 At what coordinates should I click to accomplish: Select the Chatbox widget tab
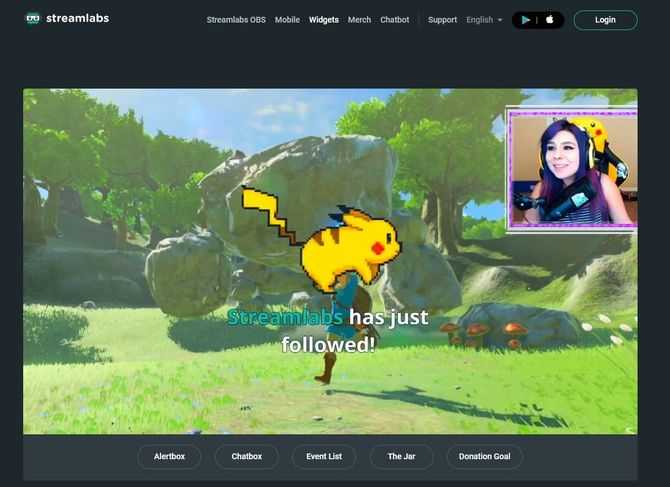pyautogui.click(x=247, y=456)
